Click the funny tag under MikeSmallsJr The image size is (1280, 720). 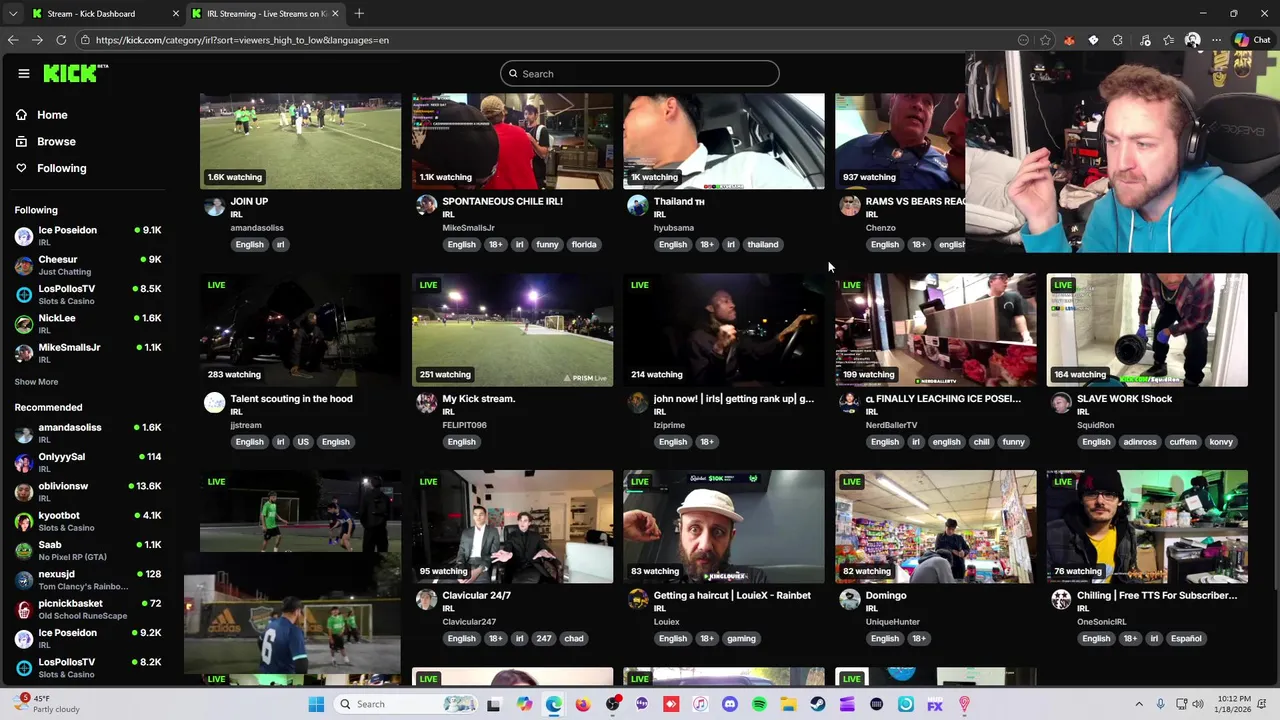pyautogui.click(x=547, y=244)
